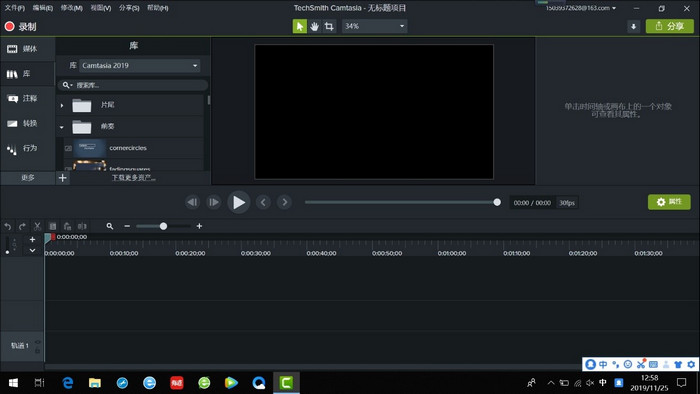Click the 下载更多资产 link
700x394 pixels.
[x=133, y=178]
